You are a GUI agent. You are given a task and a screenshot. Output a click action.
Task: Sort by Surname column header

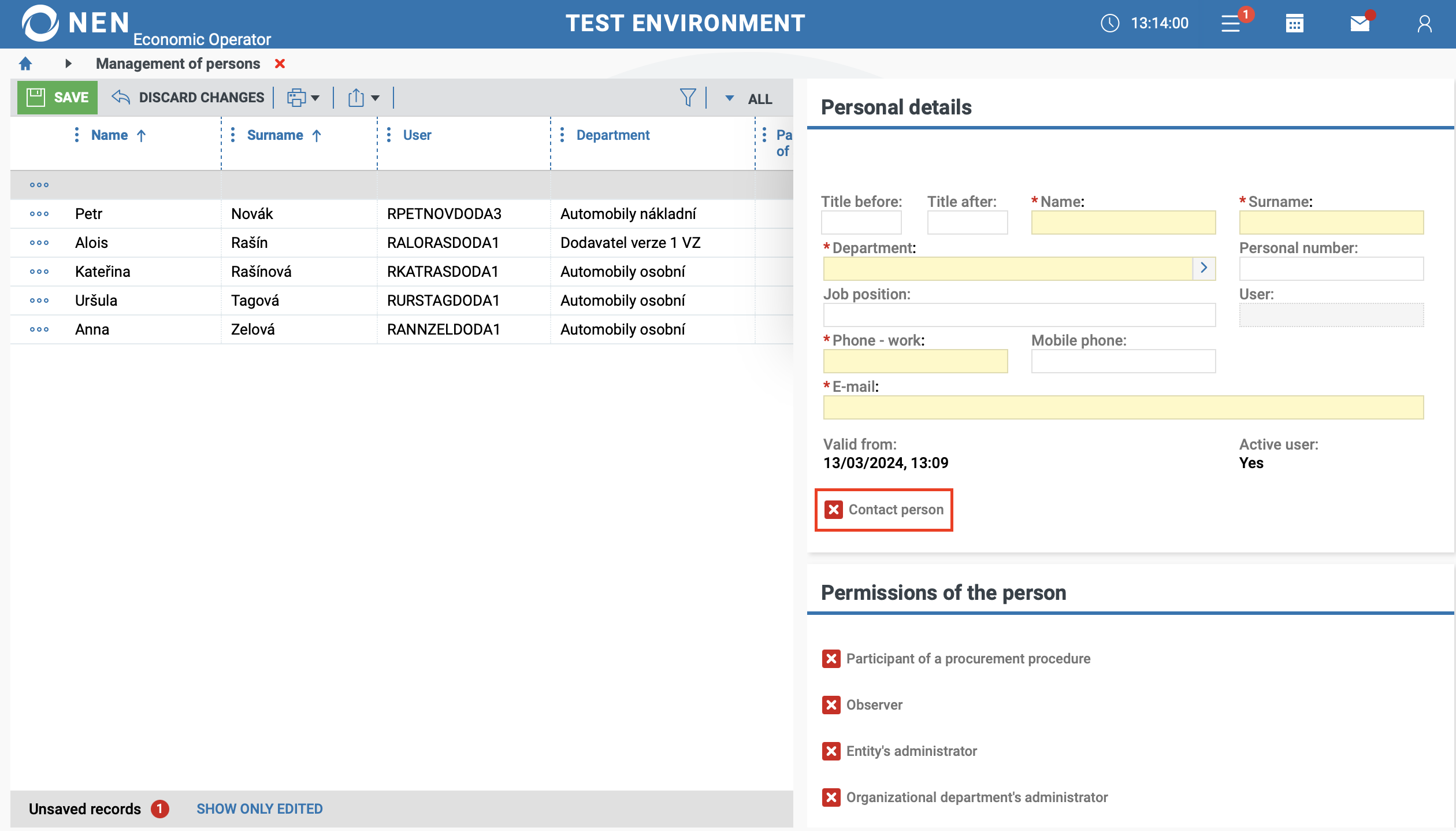(275, 135)
